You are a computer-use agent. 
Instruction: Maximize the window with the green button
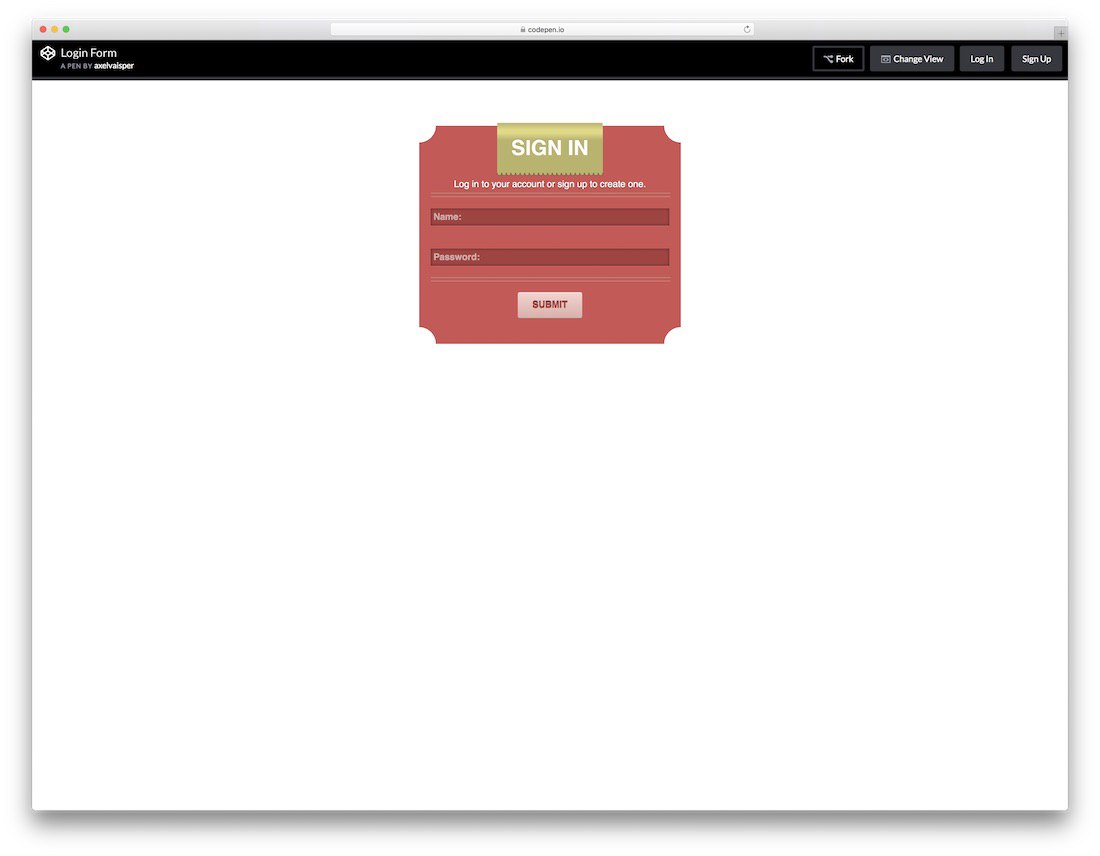[x=67, y=29]
